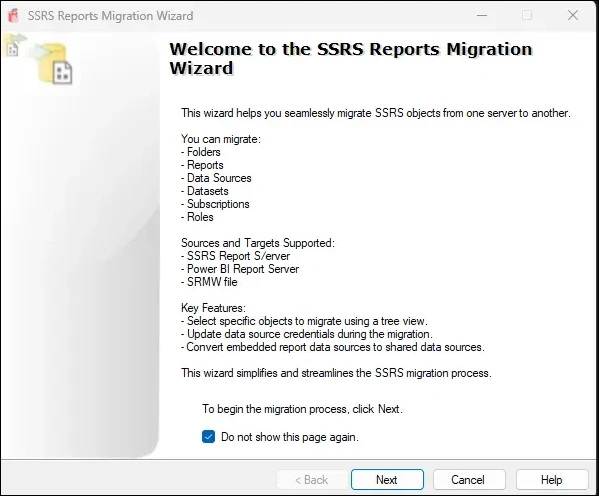
Task: Click the 'Datasets' list entry
Action: pyautogui.click(x=205, y=191)
